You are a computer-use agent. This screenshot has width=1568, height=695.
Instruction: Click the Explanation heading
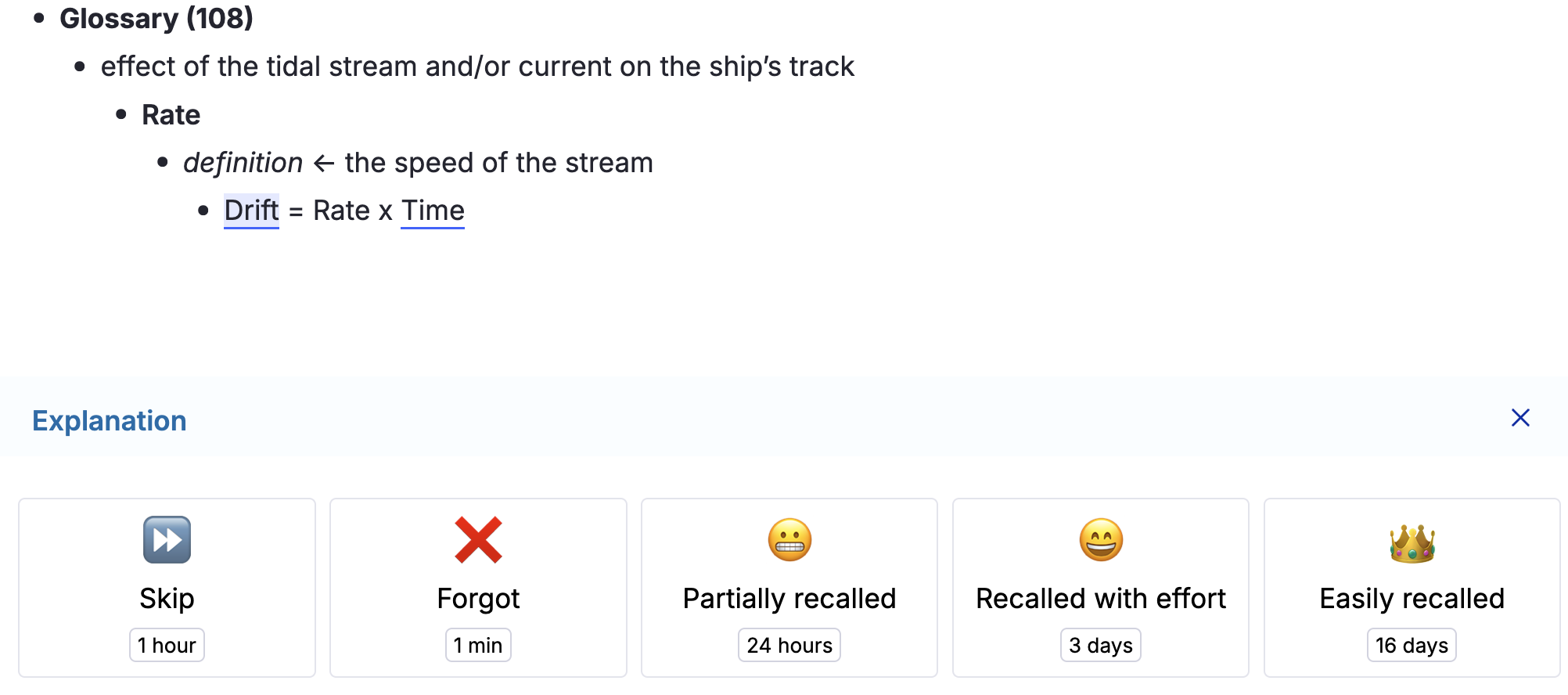pyautogui.click(x=110, y=421)
